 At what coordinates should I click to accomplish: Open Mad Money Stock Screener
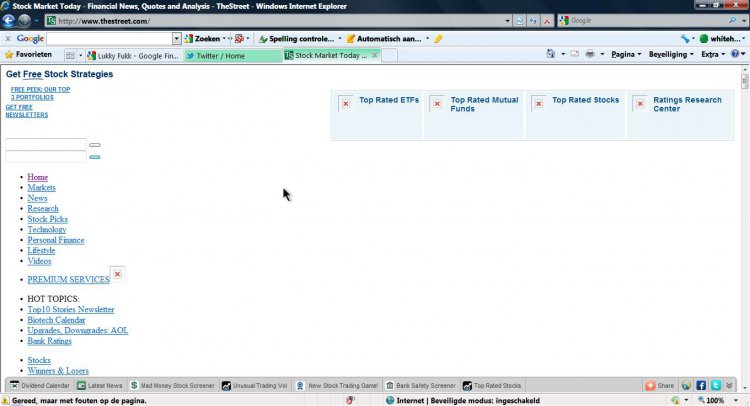tap(172, 385)
